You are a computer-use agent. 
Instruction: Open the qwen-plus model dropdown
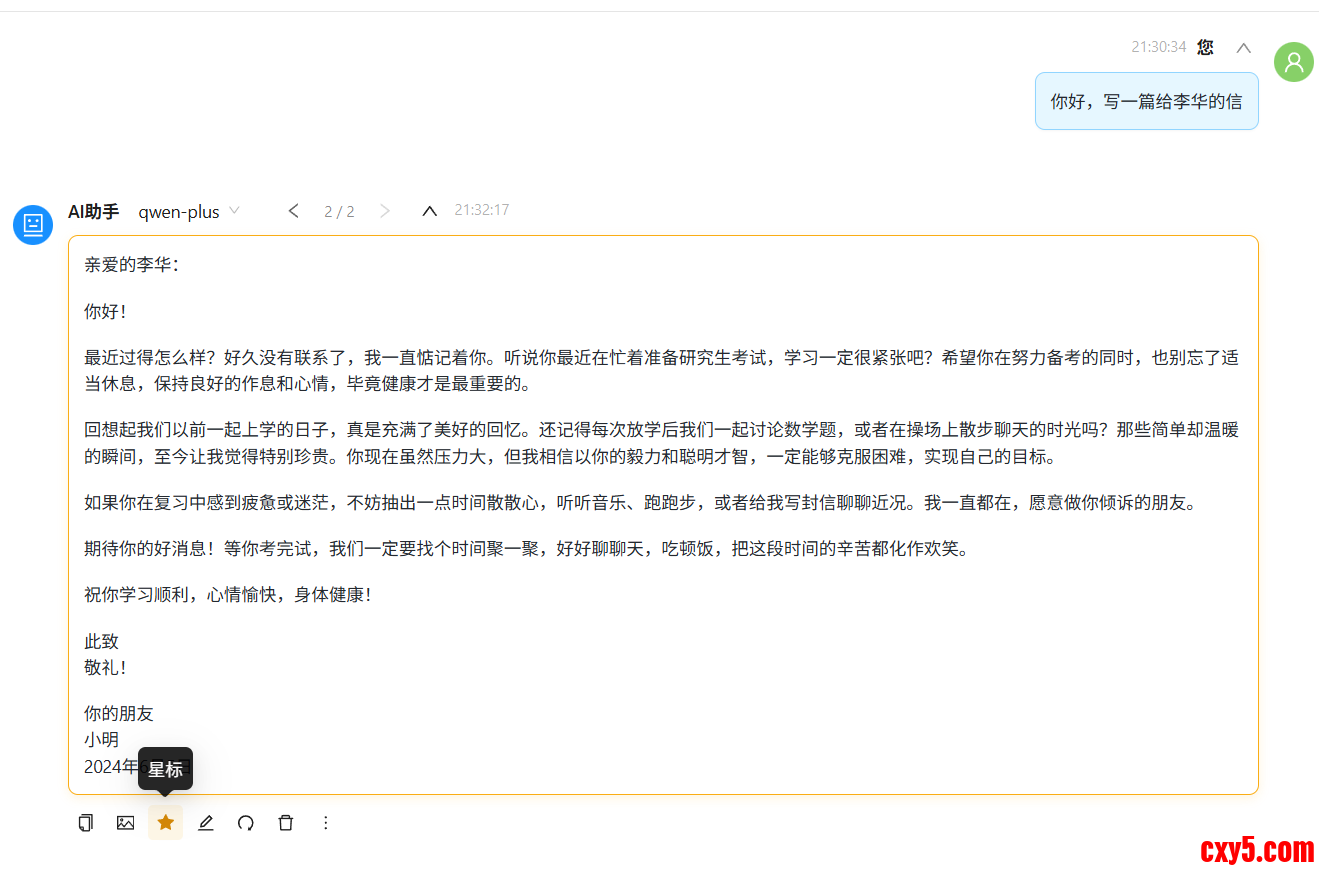[189, 211]
